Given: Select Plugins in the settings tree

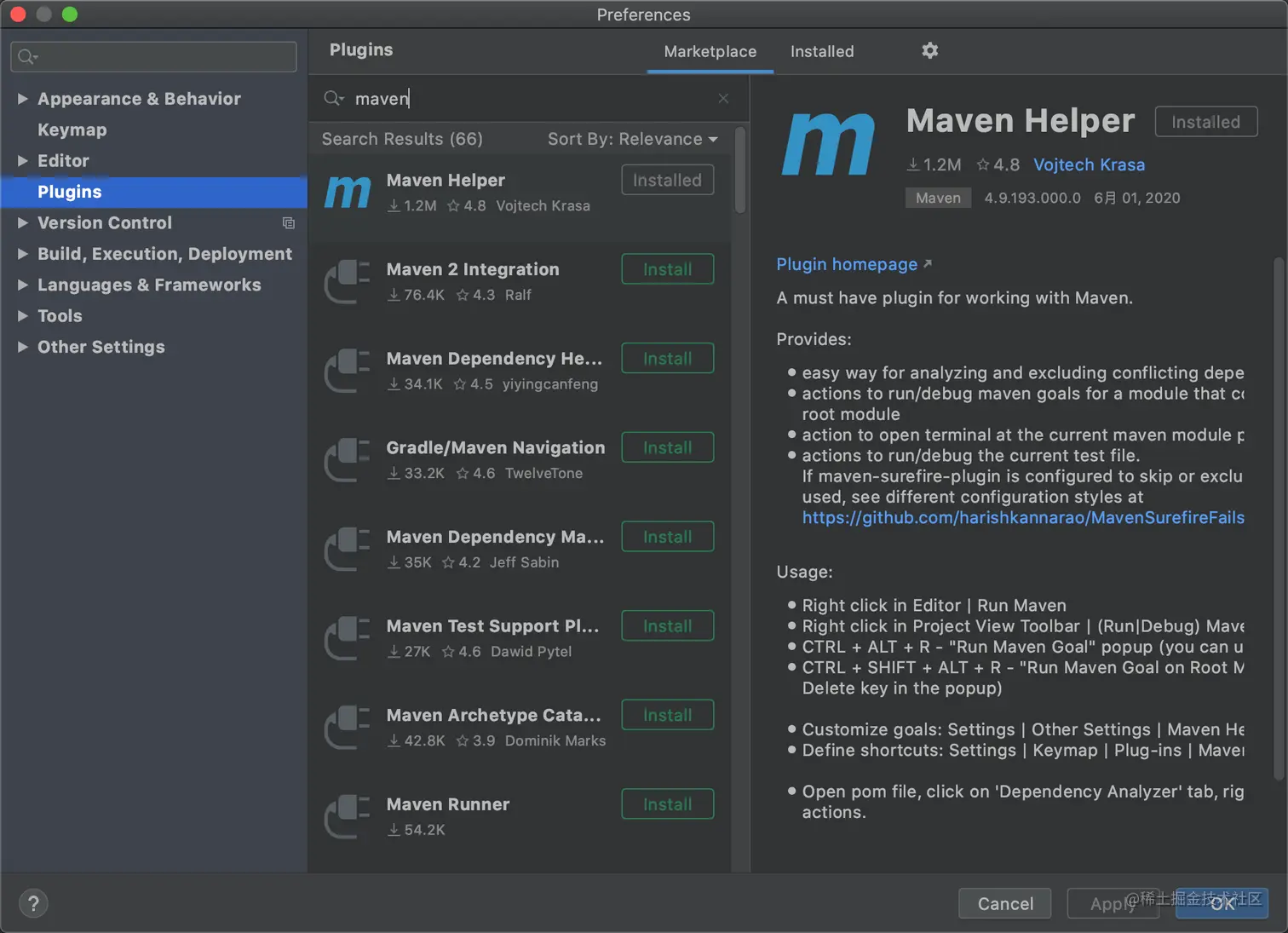Looking at the screenshot, I should (x=153, y=192).
